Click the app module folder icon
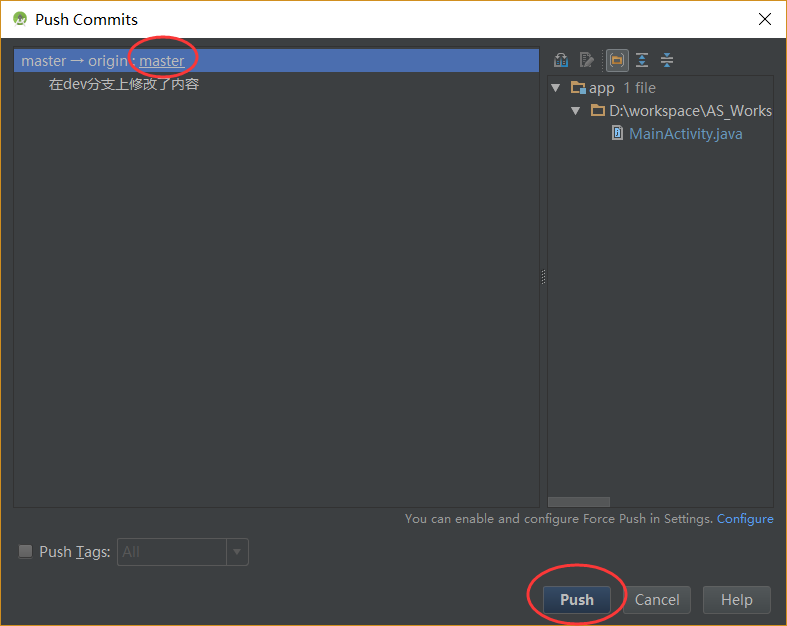Screen dimensions: 787x626 click(578, 88)
